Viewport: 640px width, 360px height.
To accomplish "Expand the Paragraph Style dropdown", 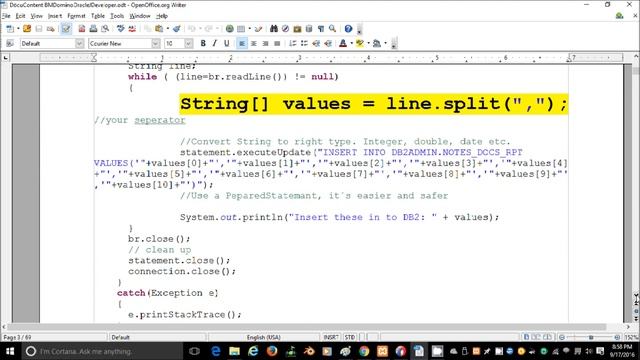I will [79, 43].
